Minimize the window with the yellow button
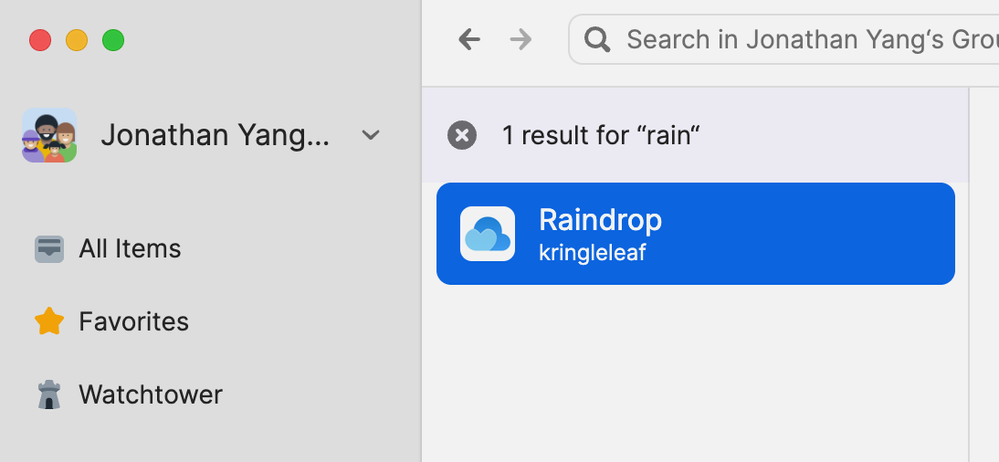Screen dimensions: 999x462 77,41
